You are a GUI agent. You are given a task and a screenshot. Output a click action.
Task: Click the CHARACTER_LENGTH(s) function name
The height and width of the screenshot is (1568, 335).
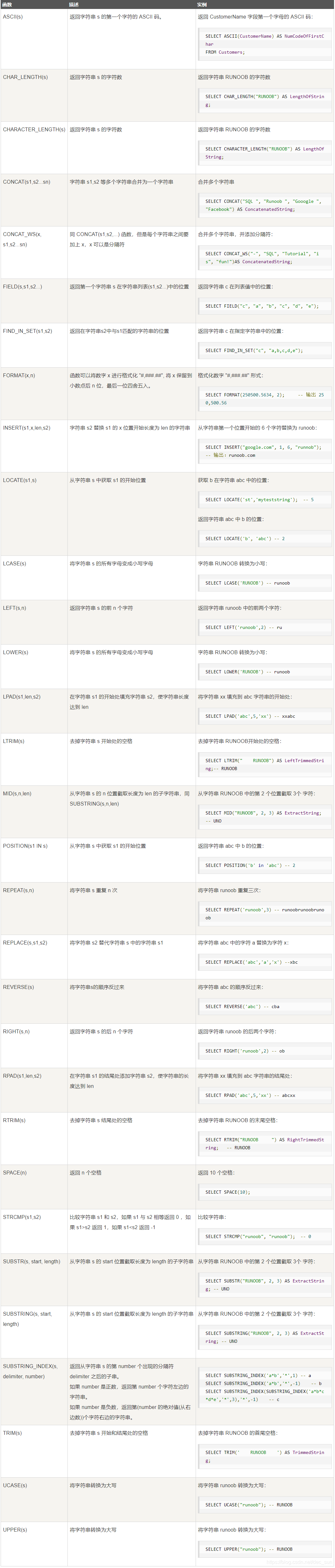click(34, 130)
